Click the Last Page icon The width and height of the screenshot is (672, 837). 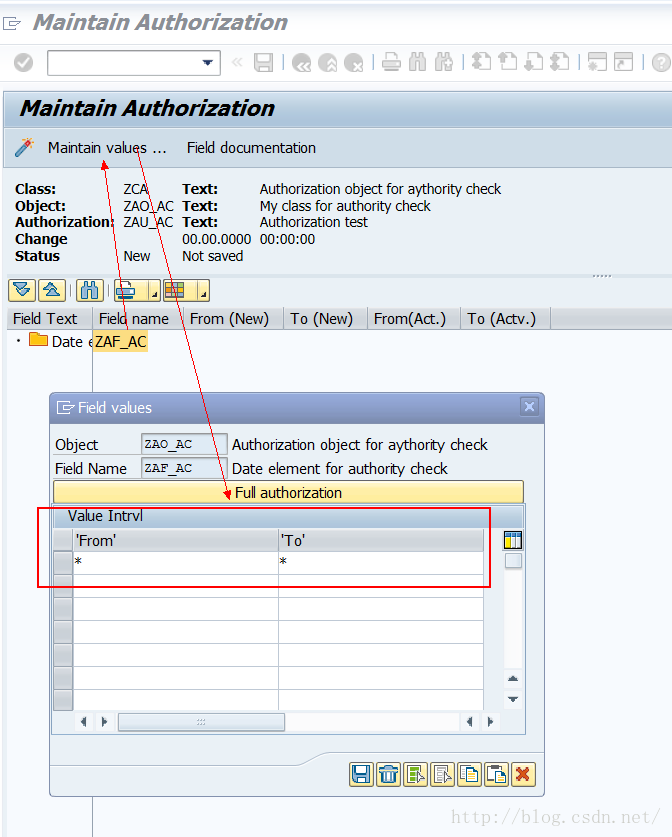pos(559,62)
